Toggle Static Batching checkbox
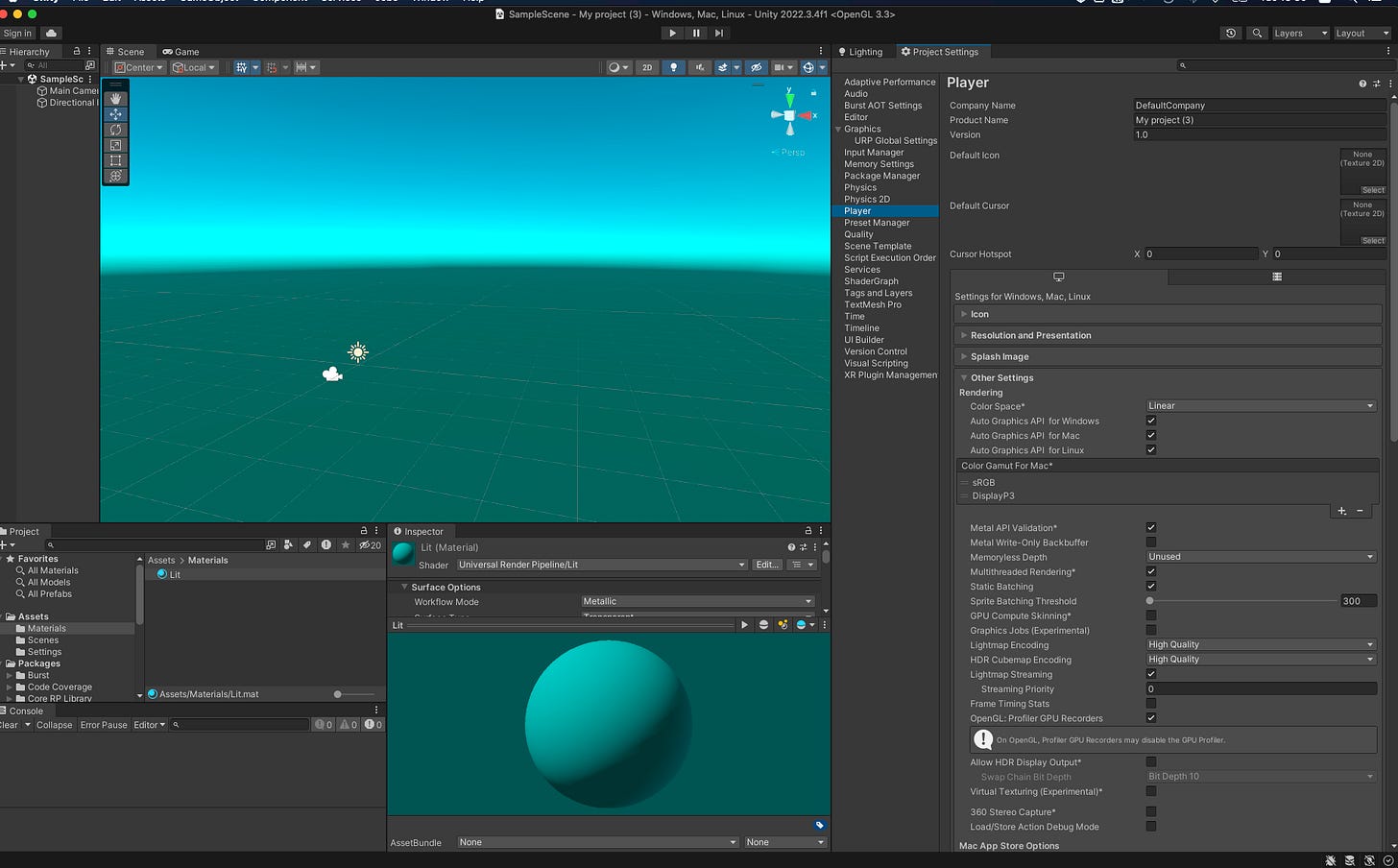1398x868 pixels. click(x=1151, y=586)
